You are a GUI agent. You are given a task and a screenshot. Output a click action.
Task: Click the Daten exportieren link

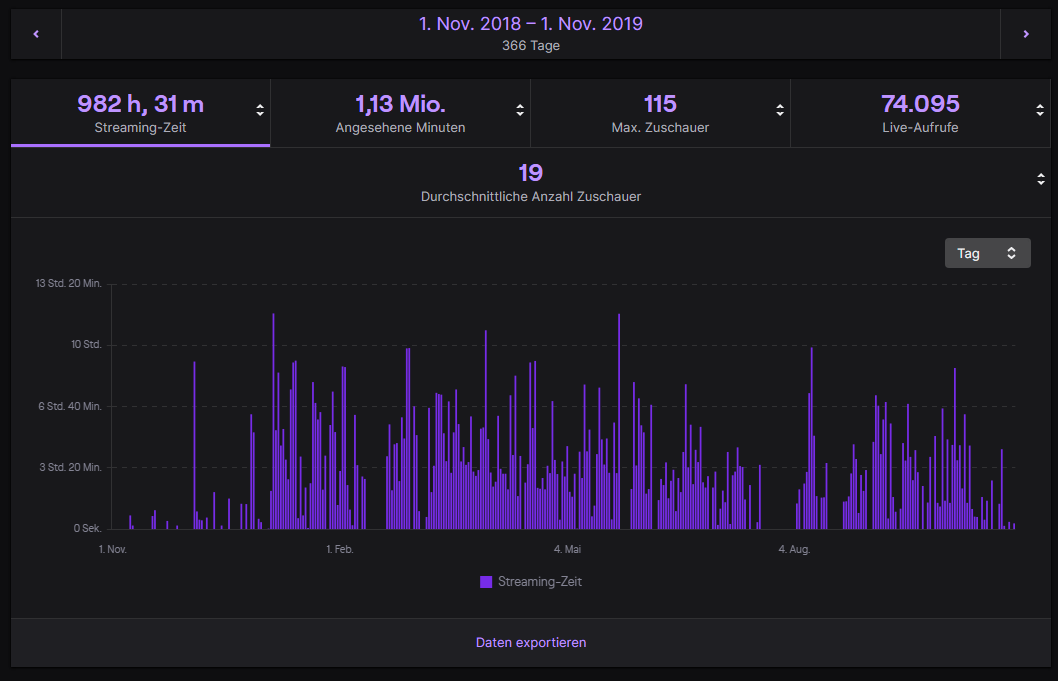point(531,643)
